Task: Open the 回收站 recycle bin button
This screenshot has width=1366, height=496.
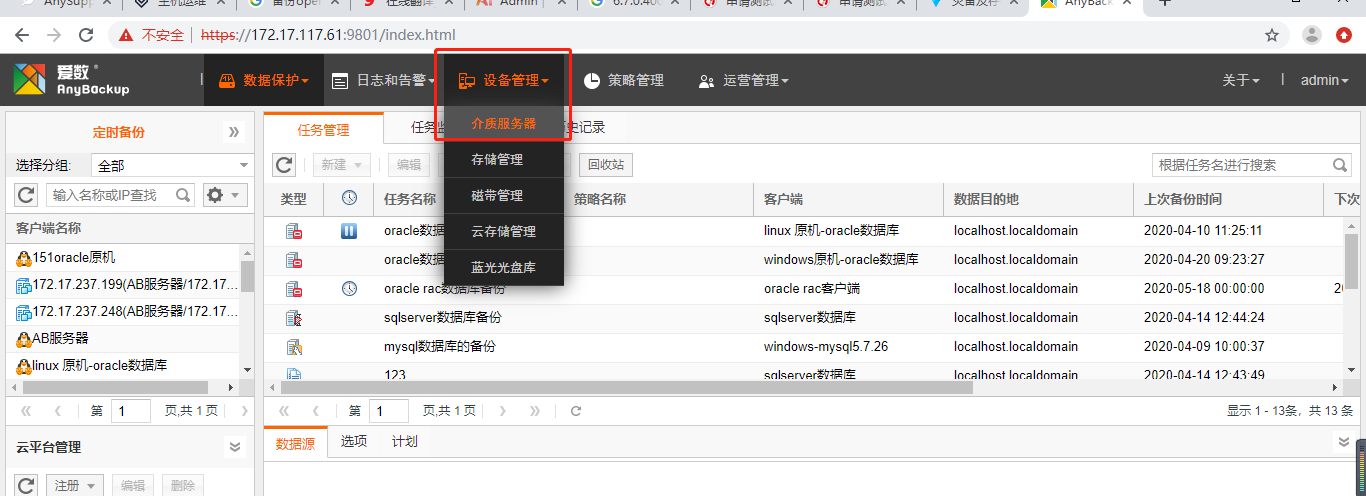Action: [606, 165]
